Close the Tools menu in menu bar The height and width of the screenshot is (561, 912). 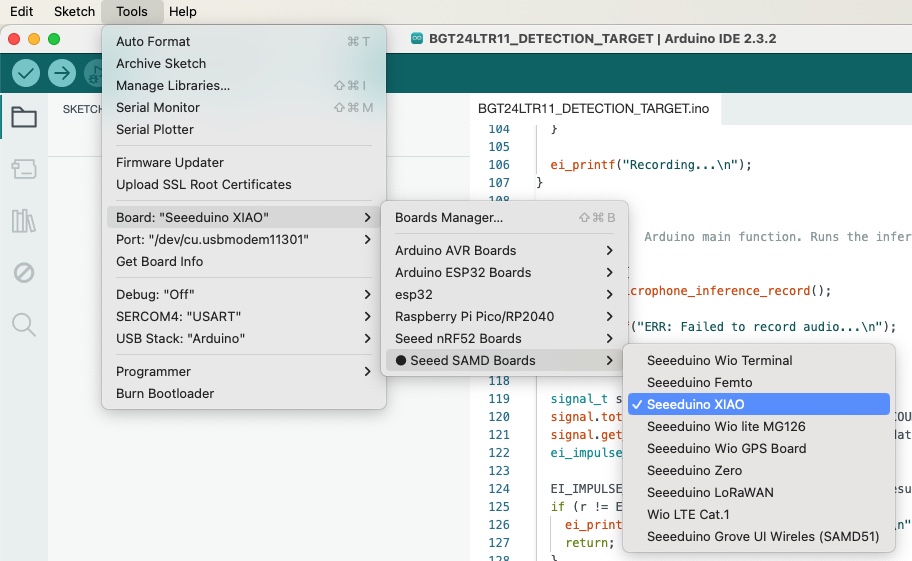tap(131, 12)
